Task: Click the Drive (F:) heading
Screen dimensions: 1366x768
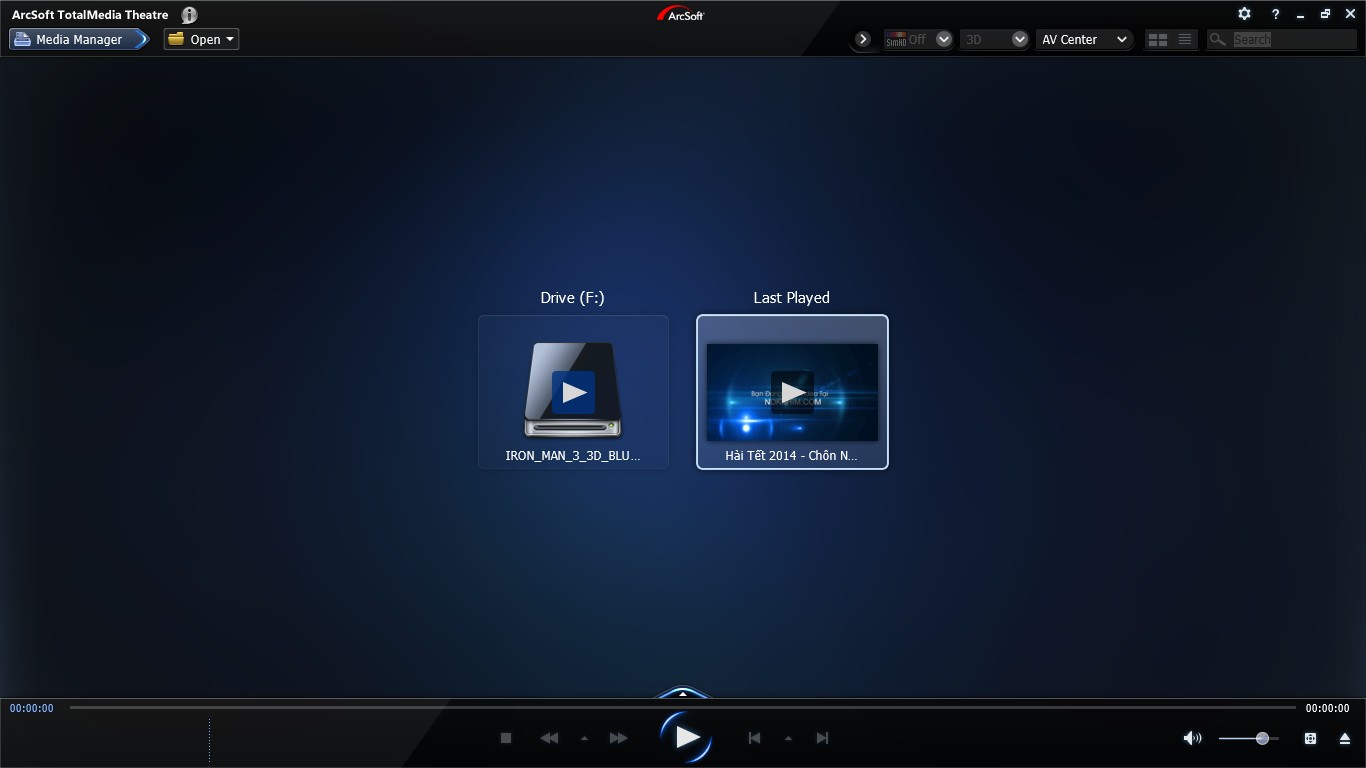Action: pyautogui.click(x=573, y=297)
